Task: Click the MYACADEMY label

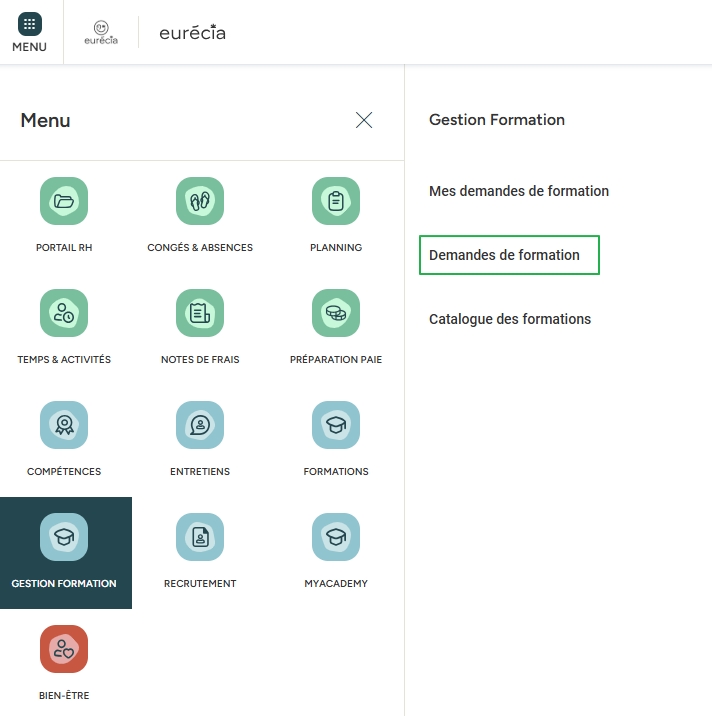Action: click(336, 583)
